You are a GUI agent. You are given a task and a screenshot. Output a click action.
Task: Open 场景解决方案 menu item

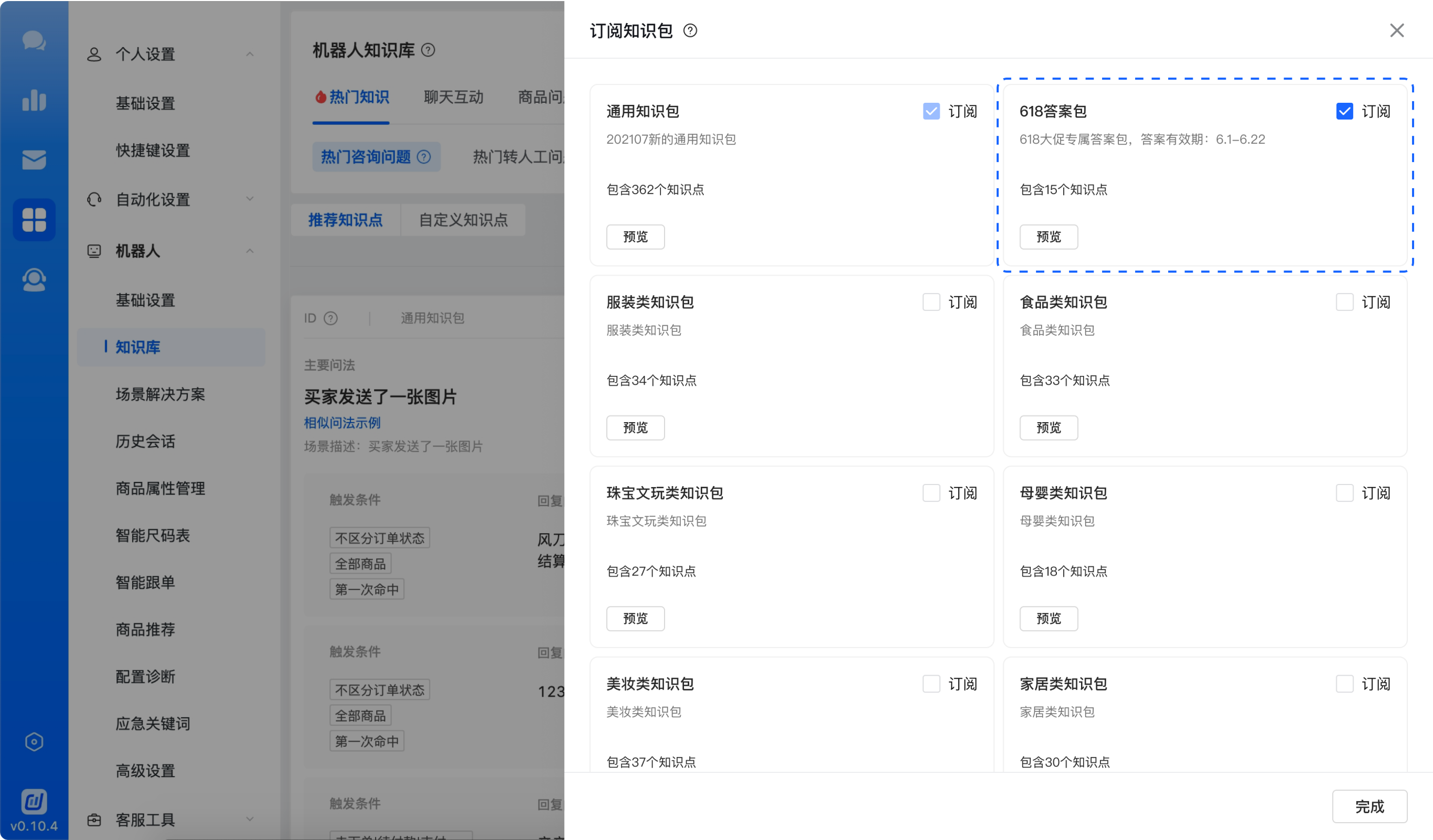click(x=160, y=394)
